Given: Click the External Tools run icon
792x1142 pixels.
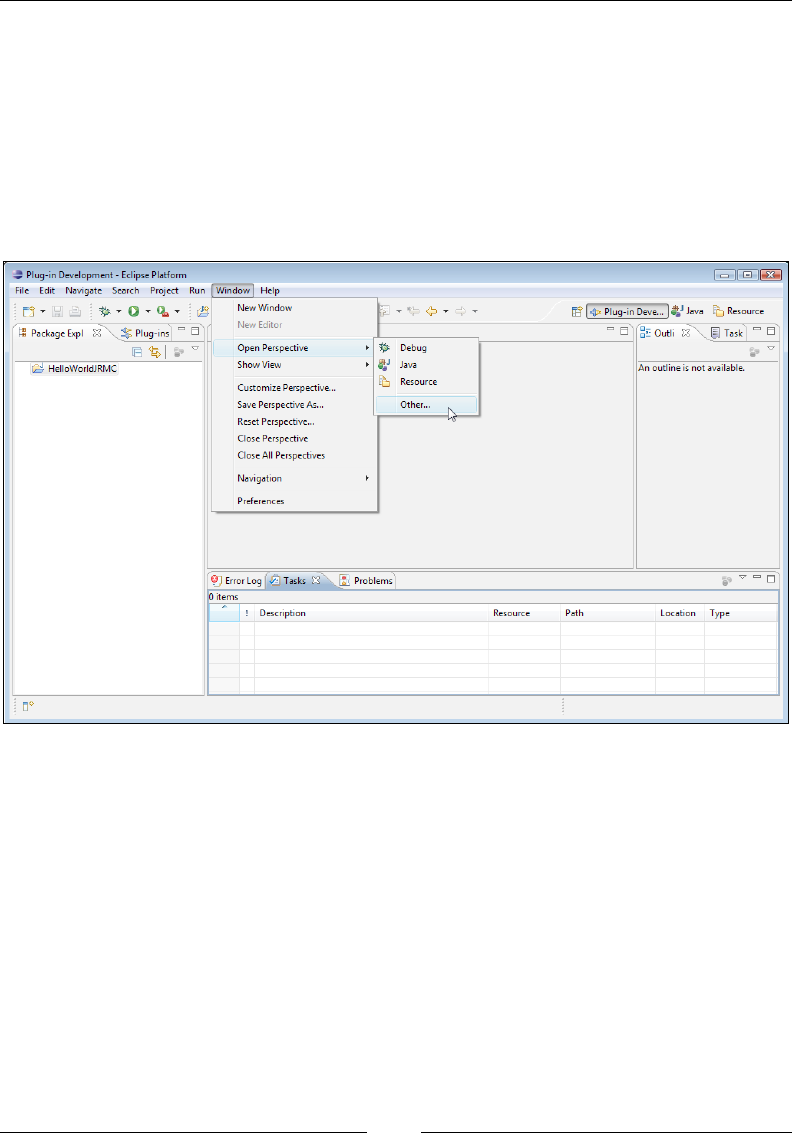Looking at the screenshot, I should 163,312.
